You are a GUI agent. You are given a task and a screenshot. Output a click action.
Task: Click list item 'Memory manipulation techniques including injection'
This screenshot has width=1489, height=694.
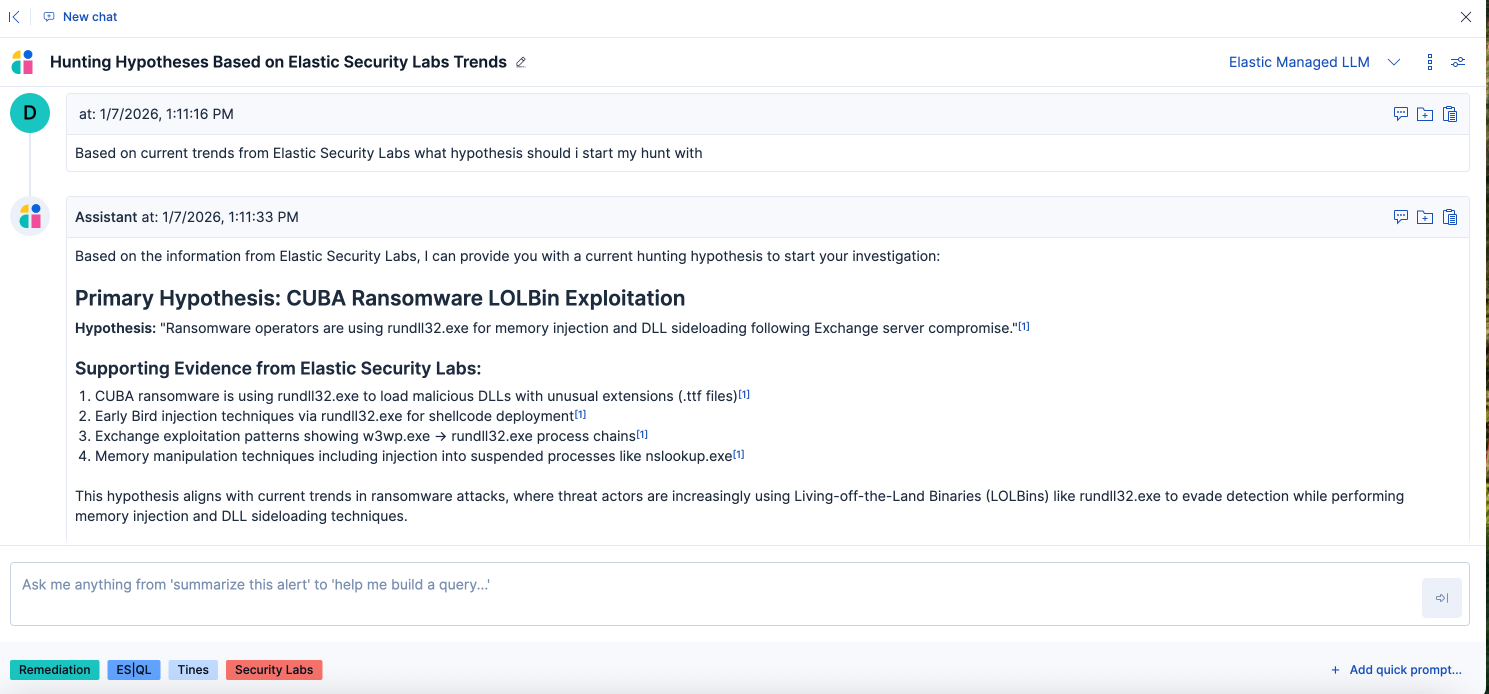(x=414, y=456)
